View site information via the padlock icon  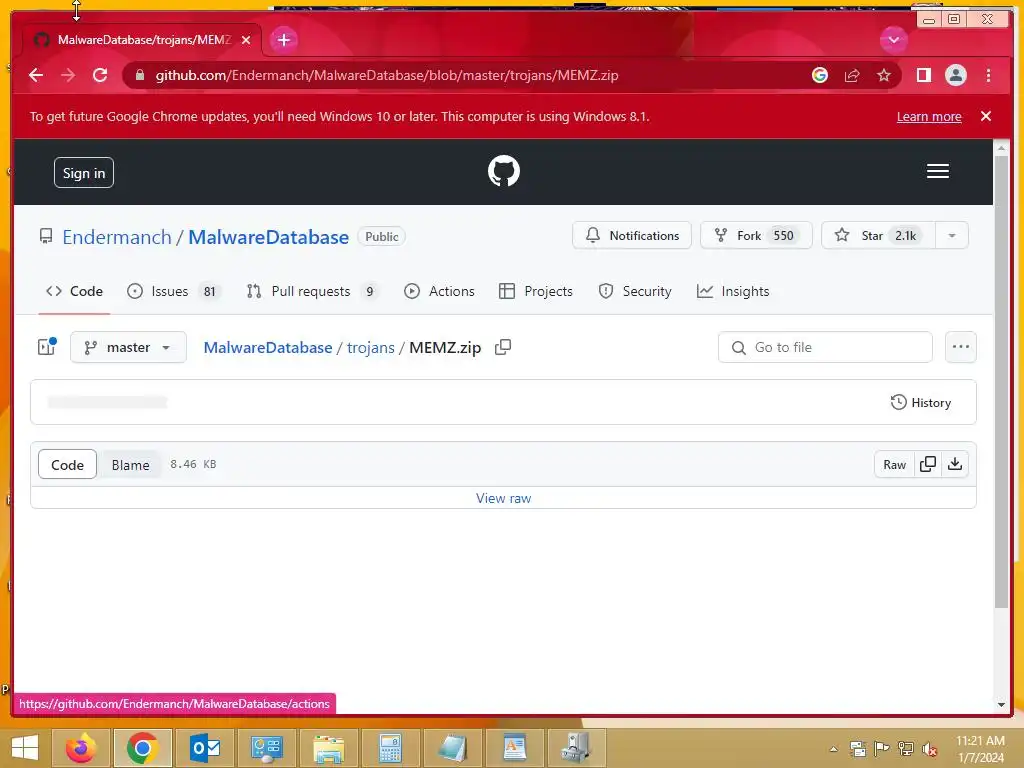pyautogui.click(x=140, y=75)
